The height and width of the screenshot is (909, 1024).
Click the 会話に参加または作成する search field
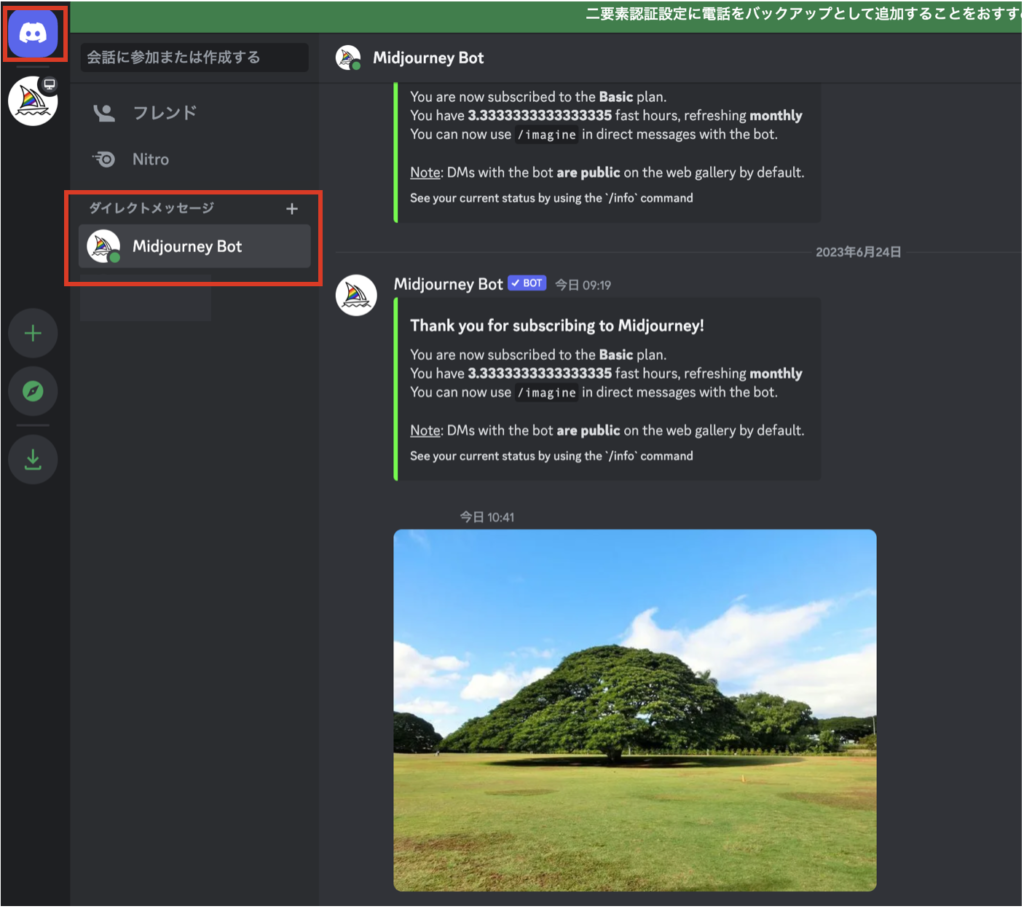[x=194, y=58]
